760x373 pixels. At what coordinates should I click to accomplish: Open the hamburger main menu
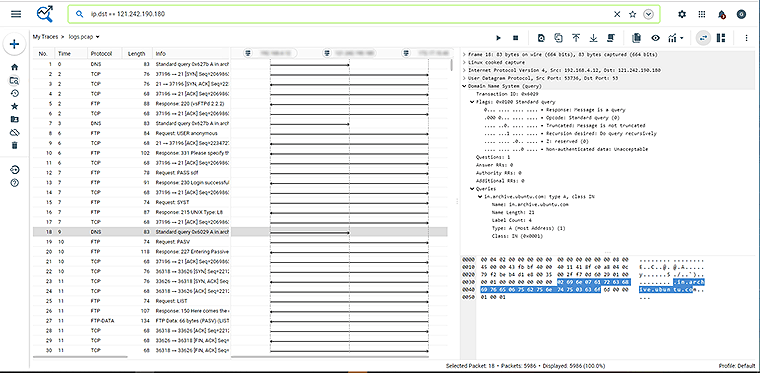click(x=16, y=14)
